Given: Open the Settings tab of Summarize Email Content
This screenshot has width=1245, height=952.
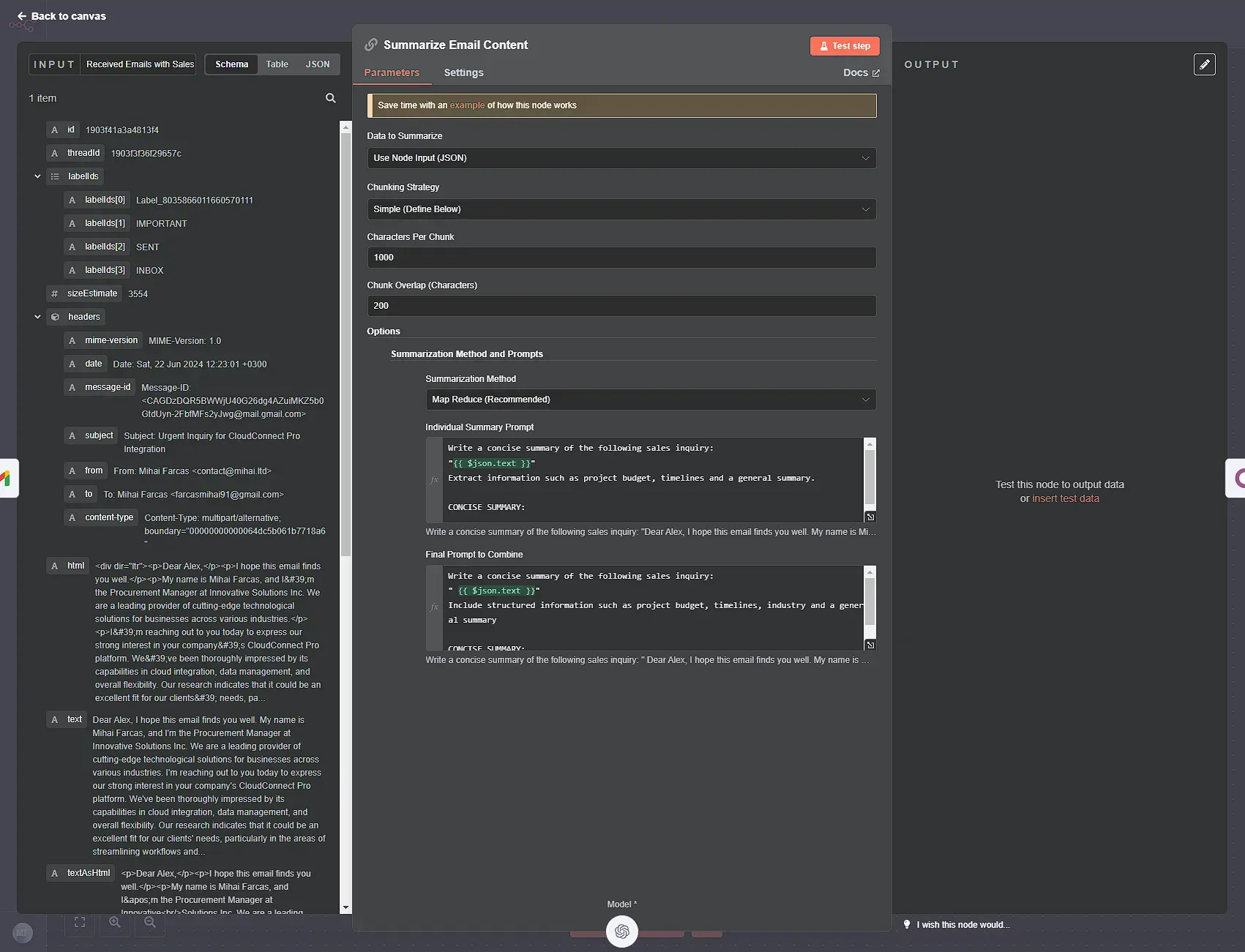Looking at the screenshot, I should pos(463,72).
